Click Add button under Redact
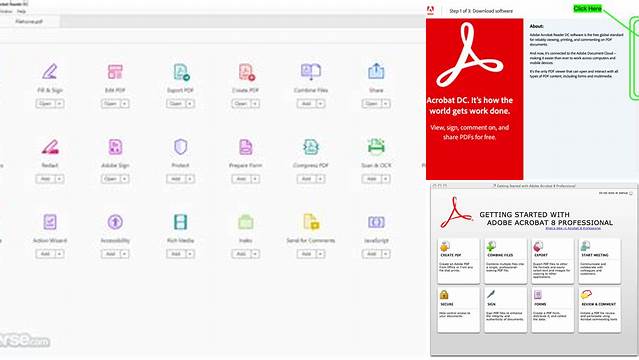Image resolution: width=639 pixels, height=360 pixels. coord(46,179)
